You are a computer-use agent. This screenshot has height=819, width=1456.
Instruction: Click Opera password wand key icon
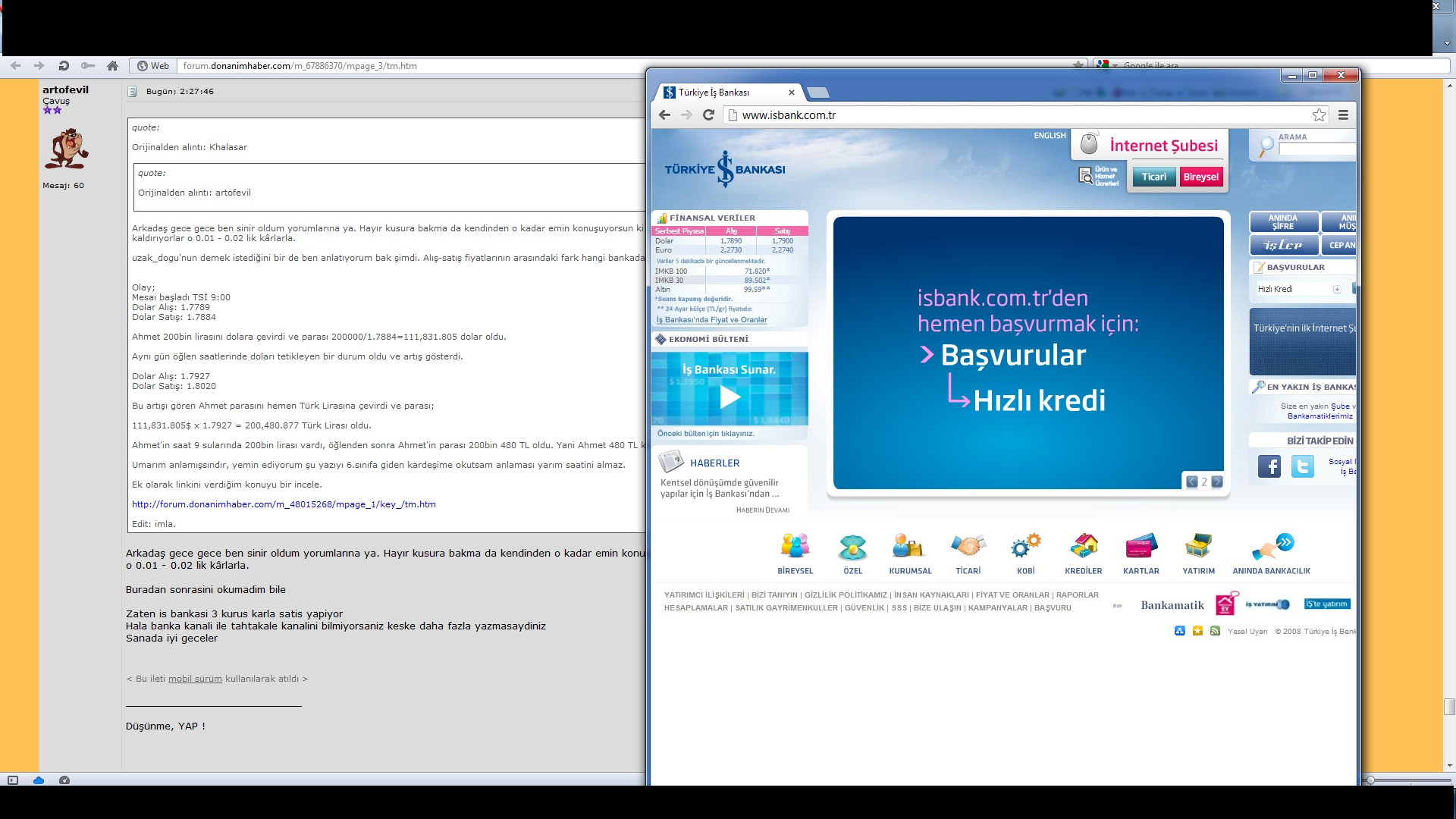click(88, 66)
